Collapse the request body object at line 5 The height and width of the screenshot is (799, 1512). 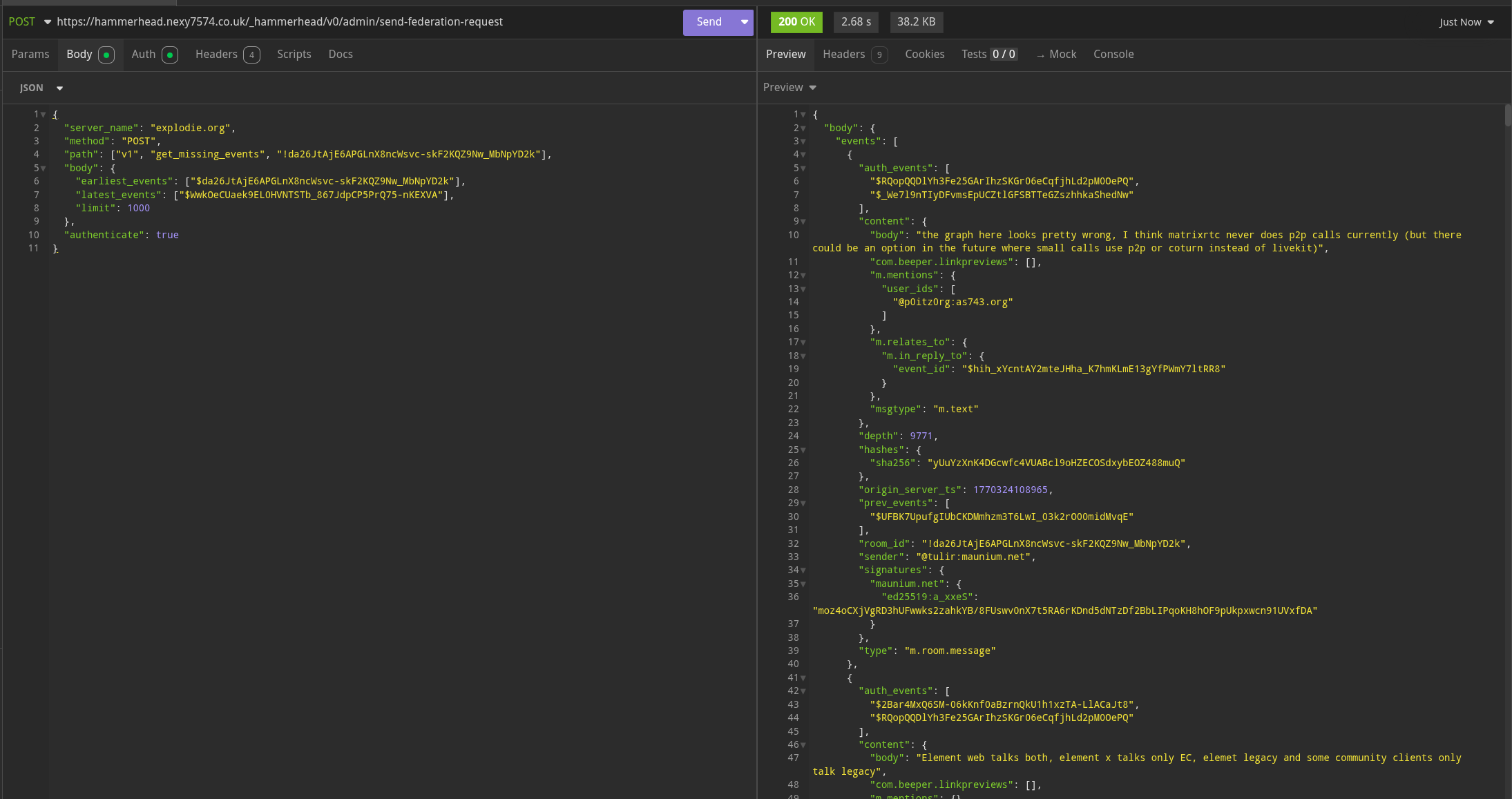pos(44,169)
